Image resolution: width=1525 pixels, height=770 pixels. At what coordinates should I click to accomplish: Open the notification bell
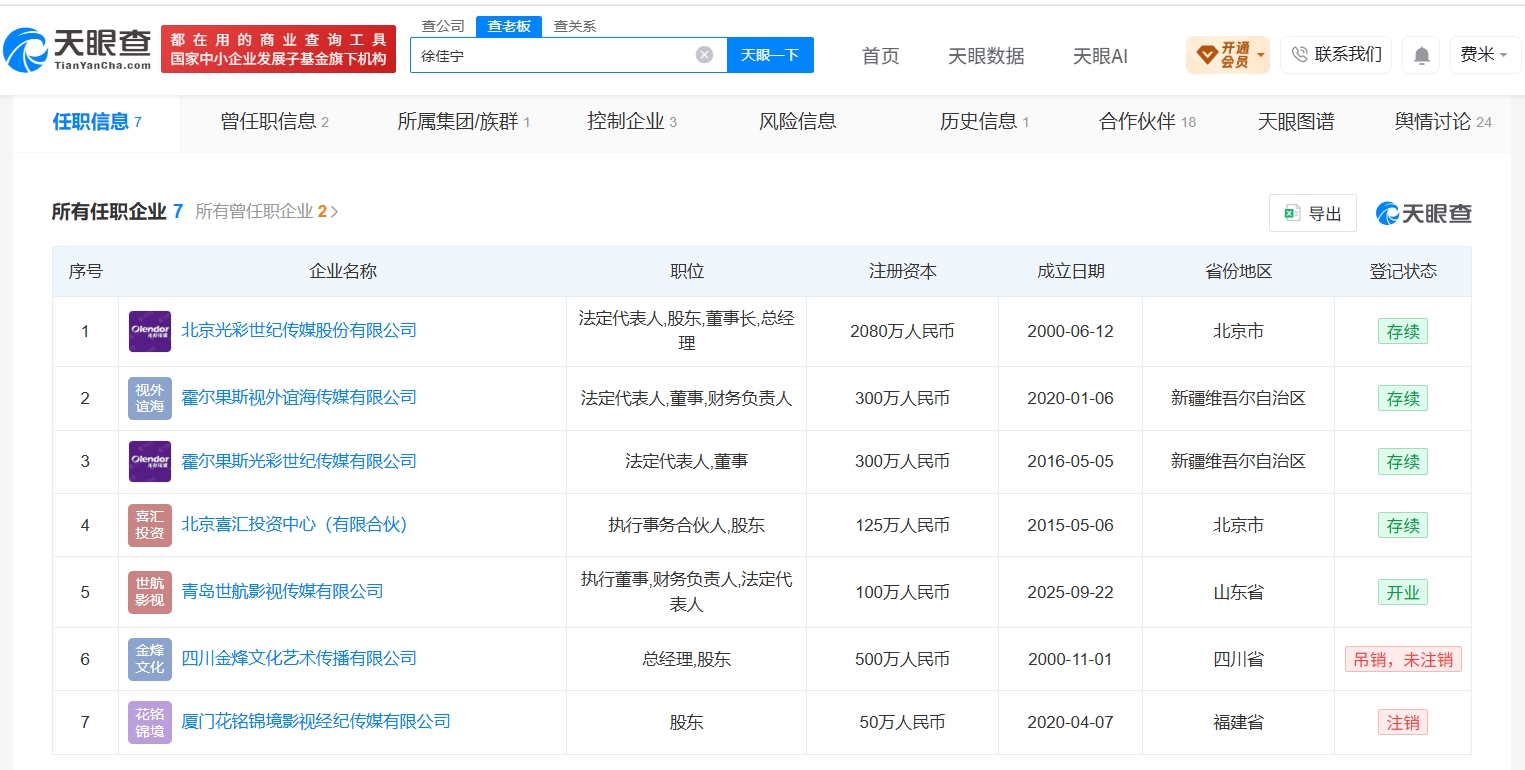click(x=1421, y=55)
